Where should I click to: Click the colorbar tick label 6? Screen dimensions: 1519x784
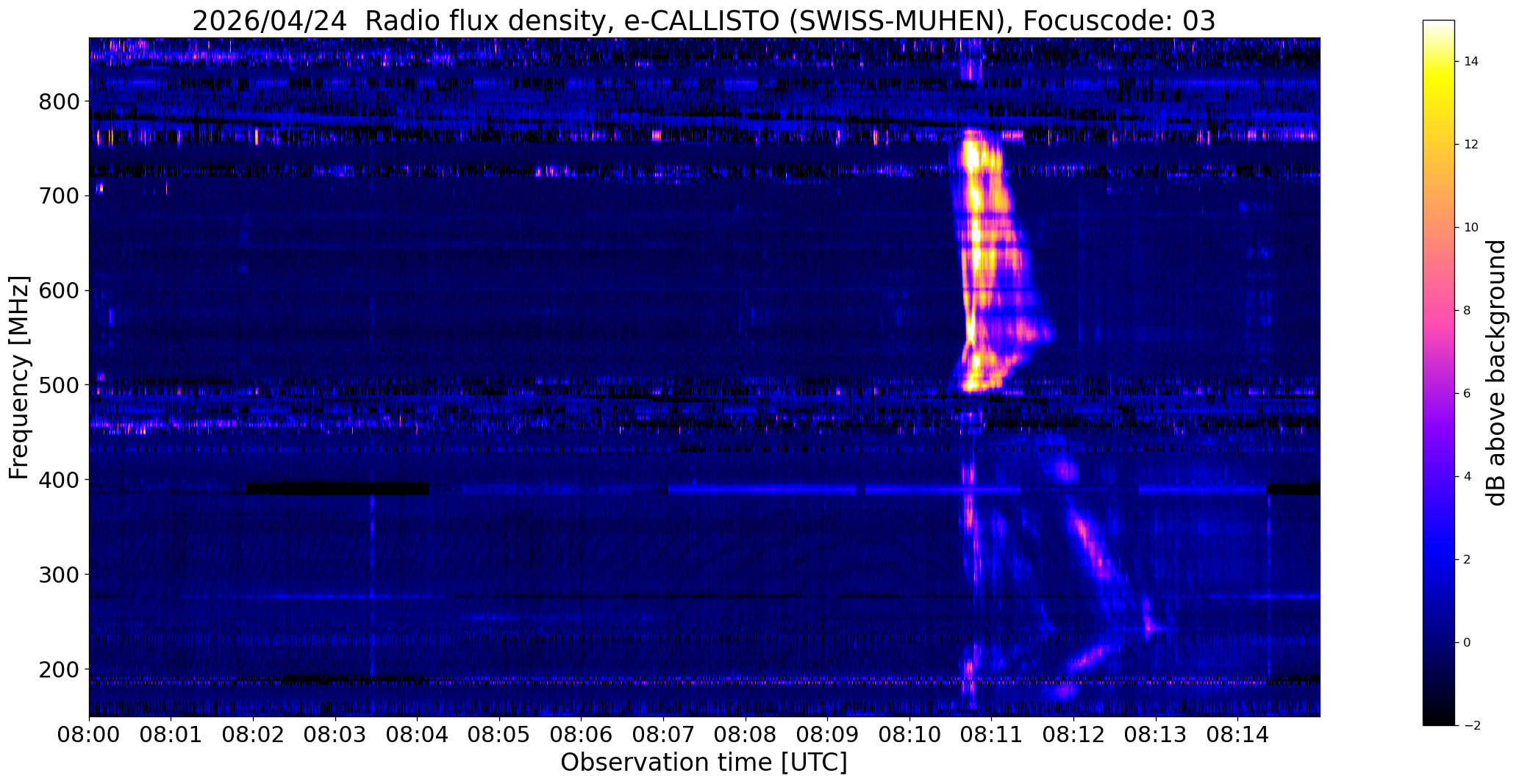click(1468, 394)
